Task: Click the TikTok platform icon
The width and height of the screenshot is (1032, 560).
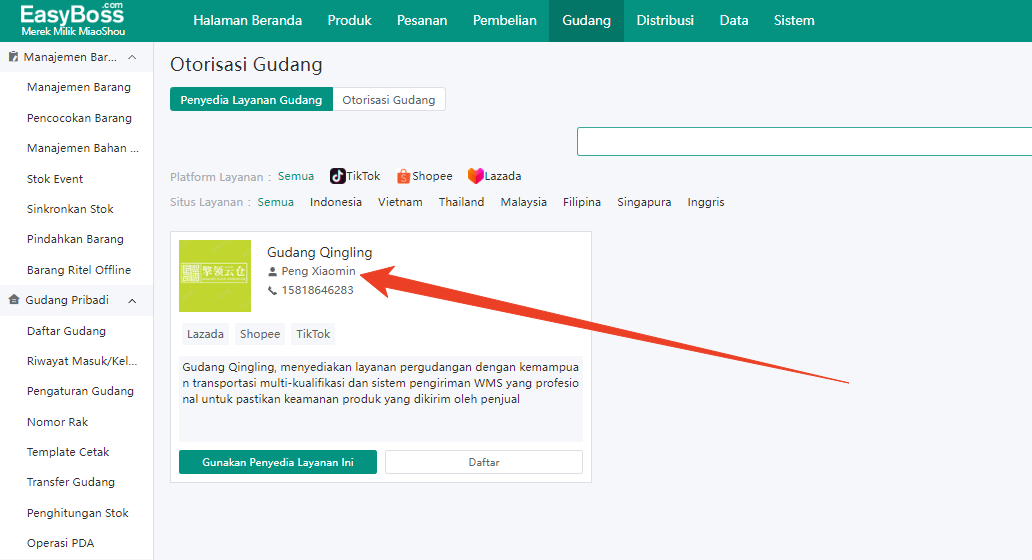Action: 338,176
